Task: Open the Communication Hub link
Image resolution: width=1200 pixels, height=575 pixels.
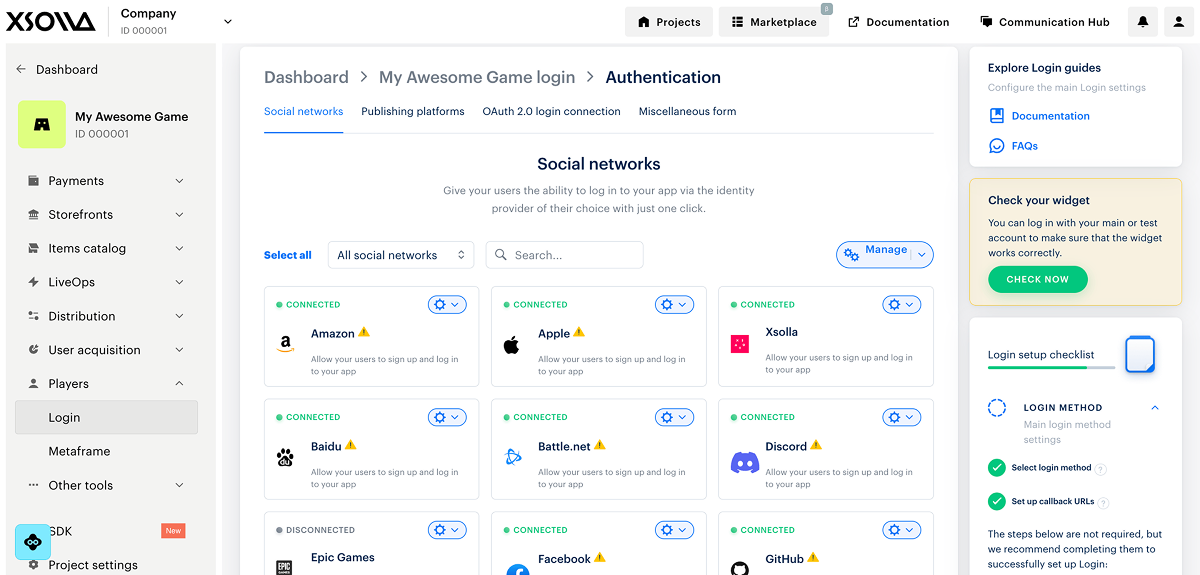Action: [x=1044, y=22]
